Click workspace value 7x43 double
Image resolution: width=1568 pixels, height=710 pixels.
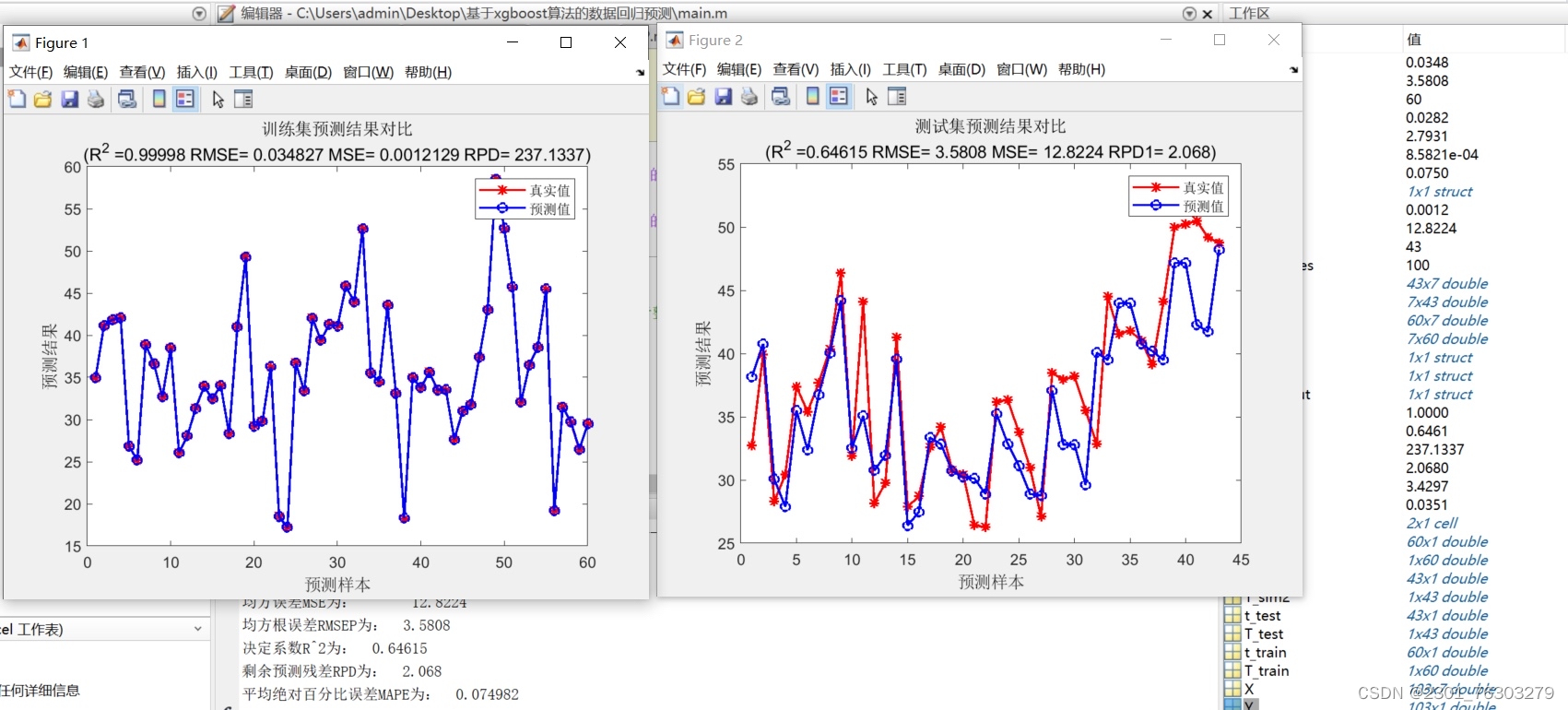click(x=1447, y=302)
